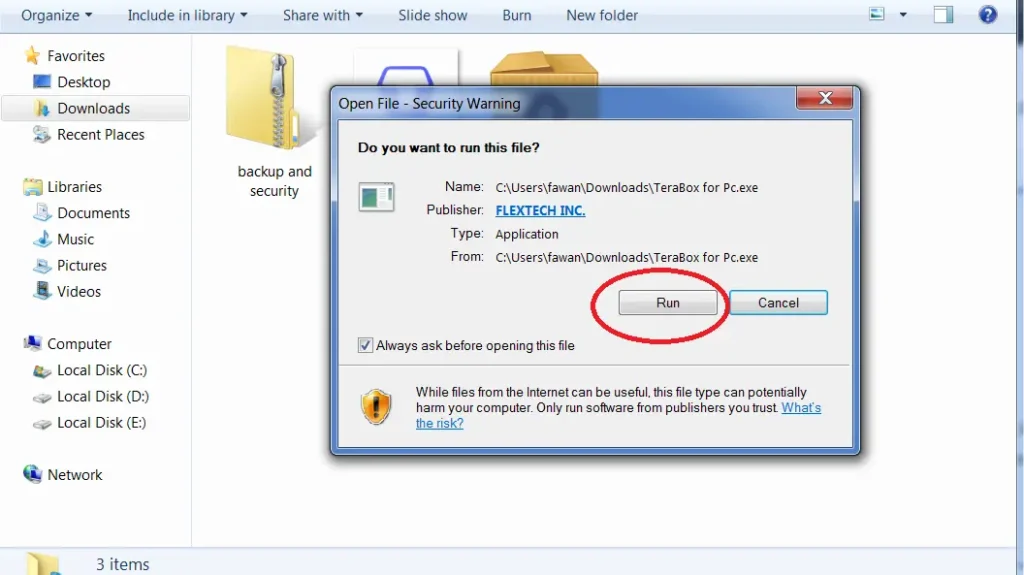Image resolution: width=1024 pixels, height=575 pixels.
Task: Select Favorites in the navigation pane
Action: coord(76,56)
